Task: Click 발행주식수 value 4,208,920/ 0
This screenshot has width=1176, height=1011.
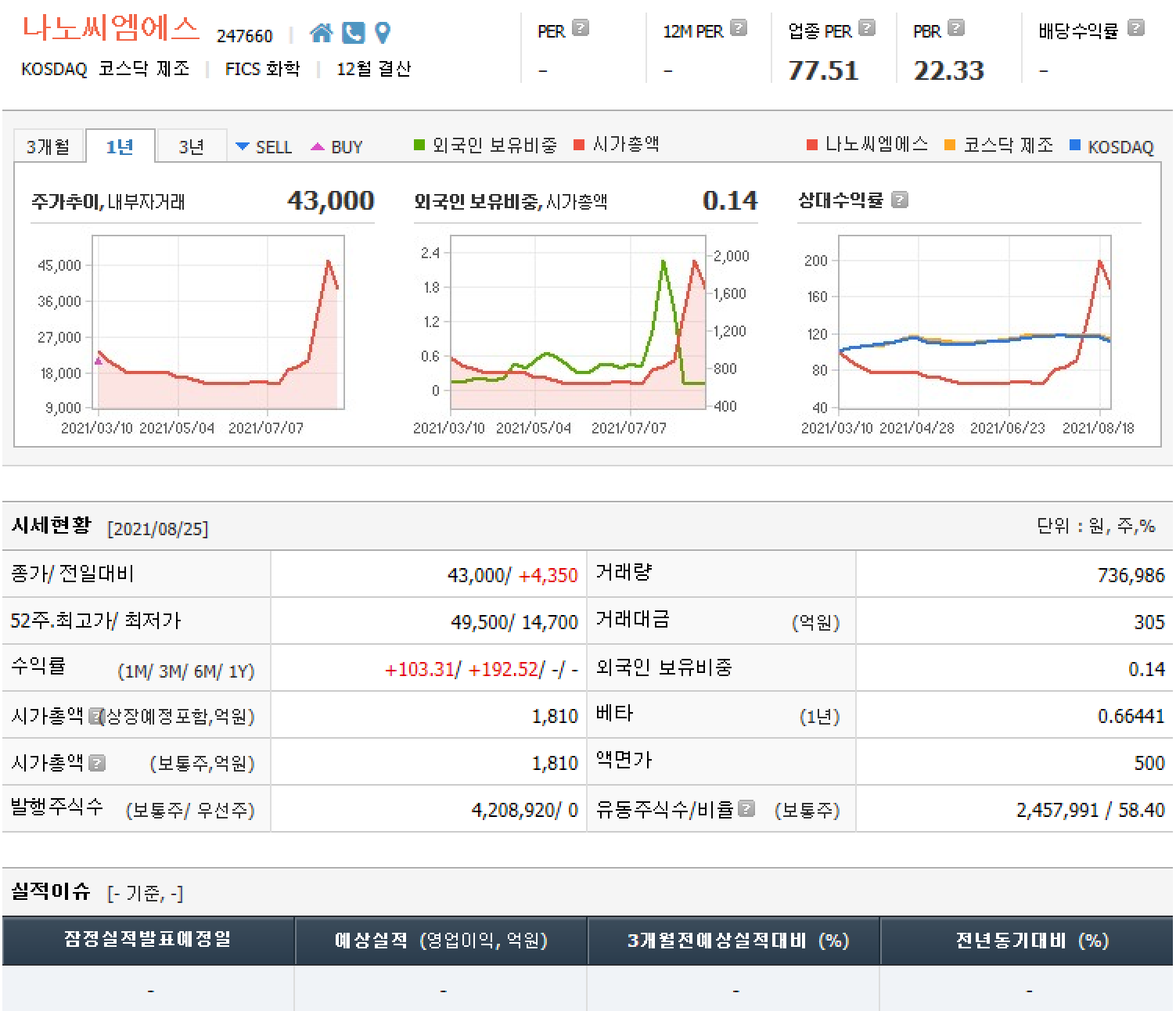Action: point(524,810)
